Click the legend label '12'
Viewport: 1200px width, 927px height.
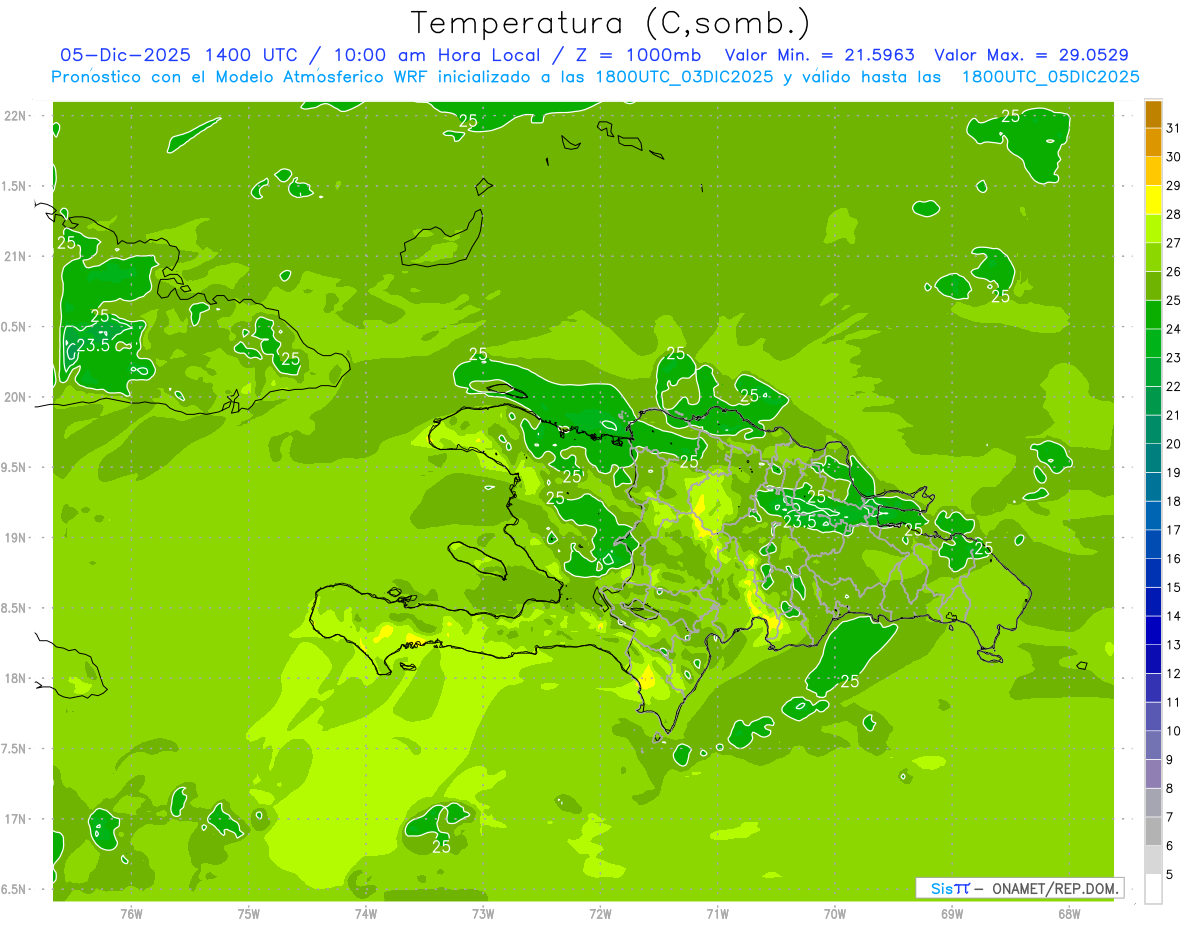coord(1173,673)
